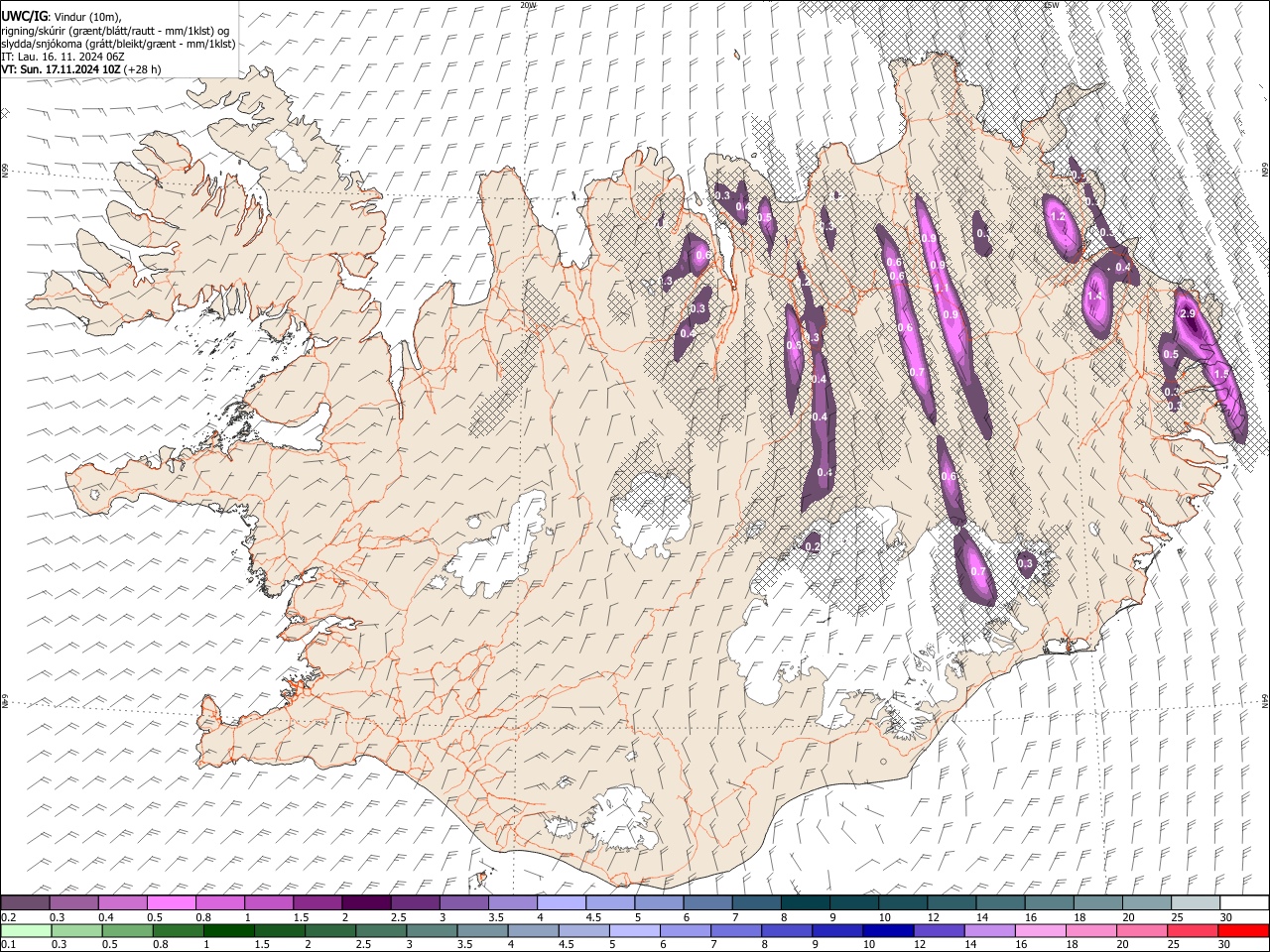Pick the pale grey upper swatch from 25 to 30
Screen dimensions: 1270x952
pyautogui.click(x=1196, y=902)
